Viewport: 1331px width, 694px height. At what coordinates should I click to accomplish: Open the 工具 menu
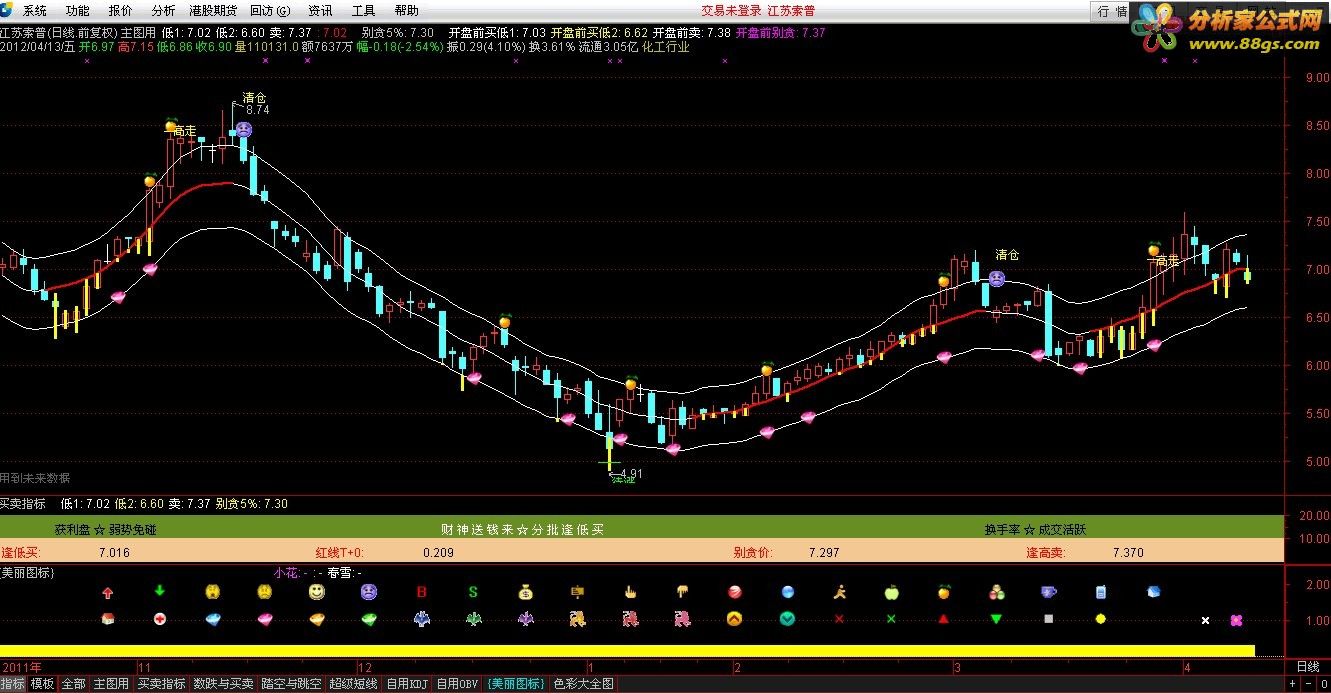click(364, 11)
